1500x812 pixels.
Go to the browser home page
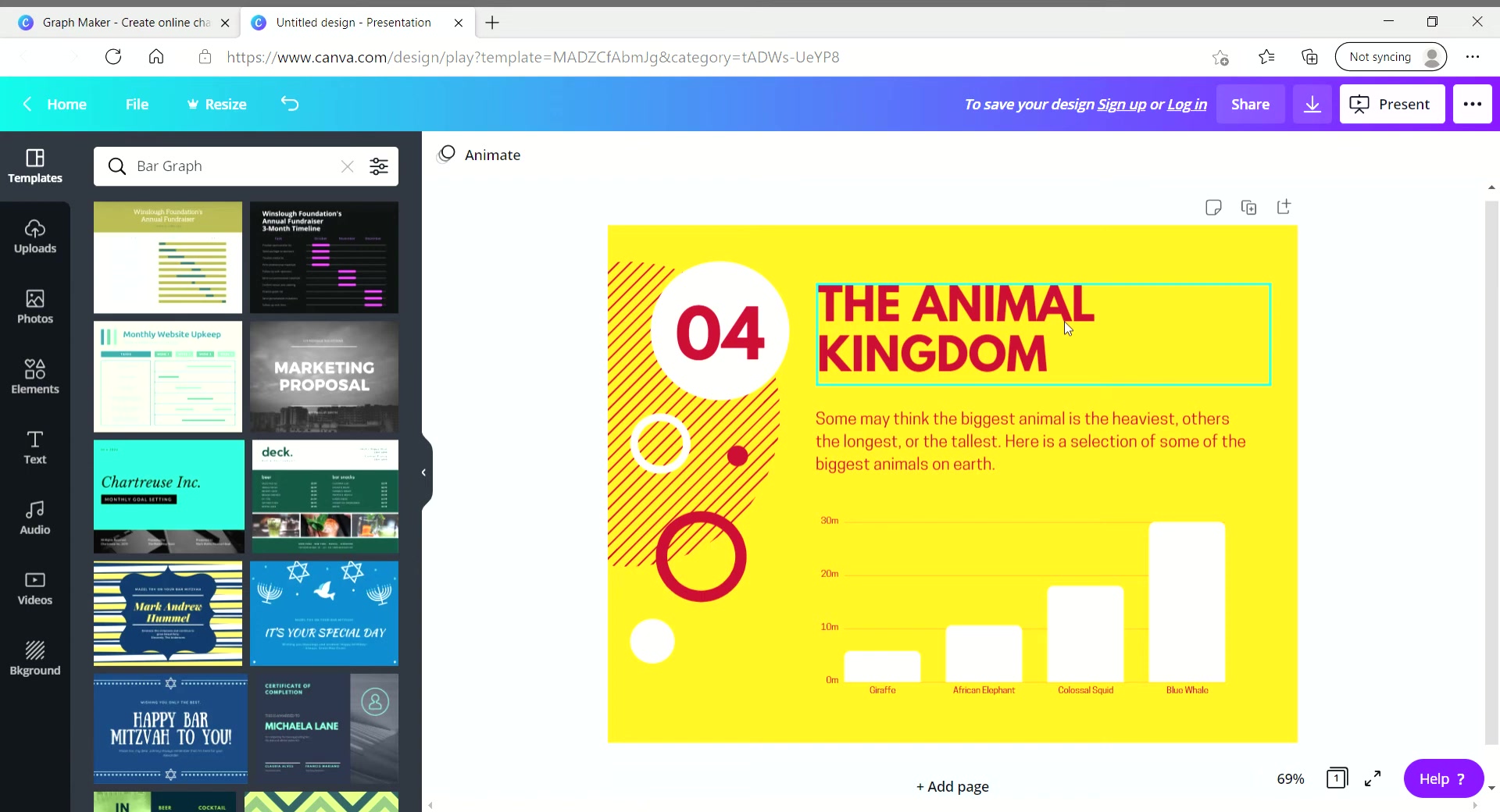[x=156, y=57]
